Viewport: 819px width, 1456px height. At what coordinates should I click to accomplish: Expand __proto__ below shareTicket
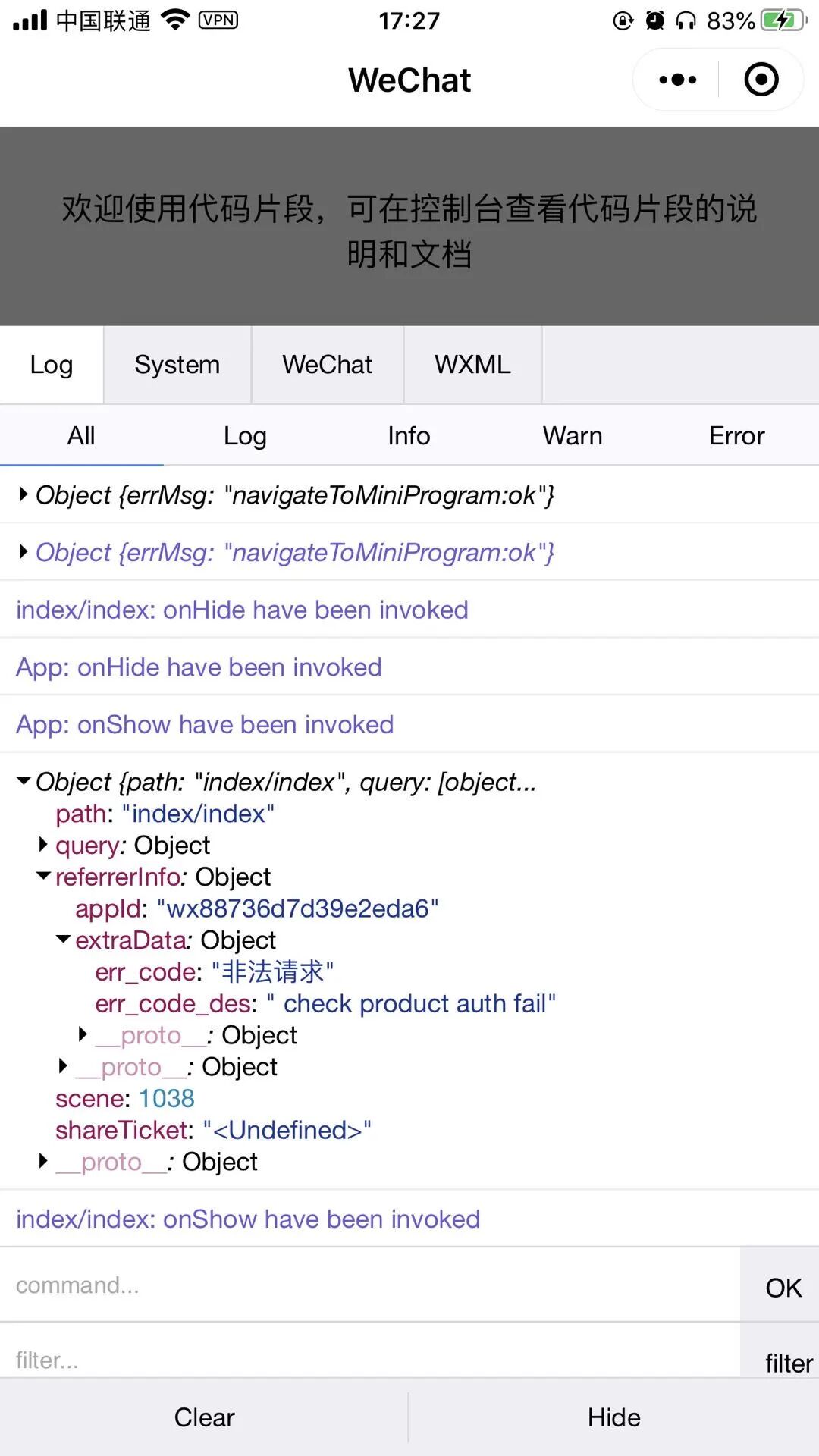(x=43, y=1161)
